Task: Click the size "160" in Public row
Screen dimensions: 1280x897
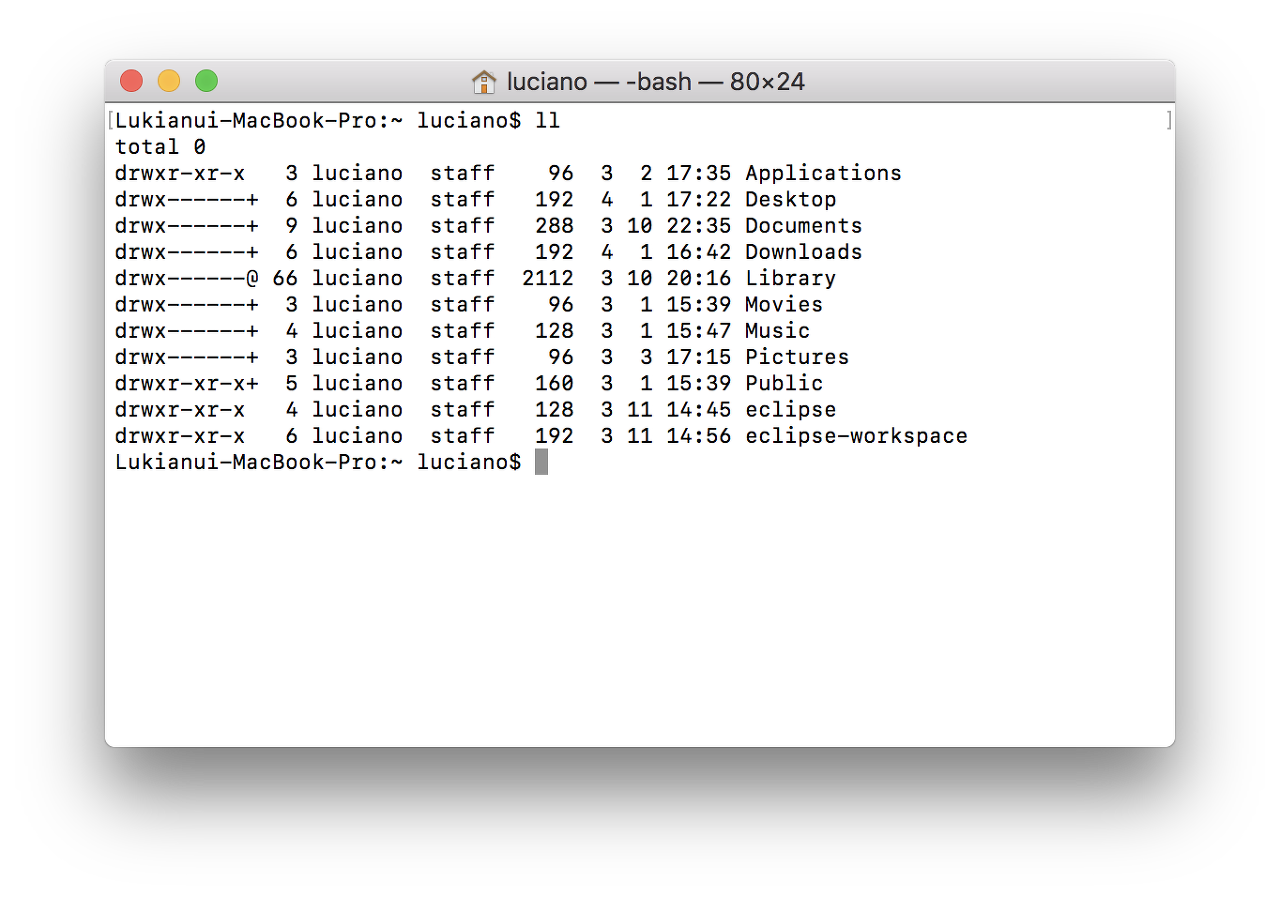Action: 554,383
